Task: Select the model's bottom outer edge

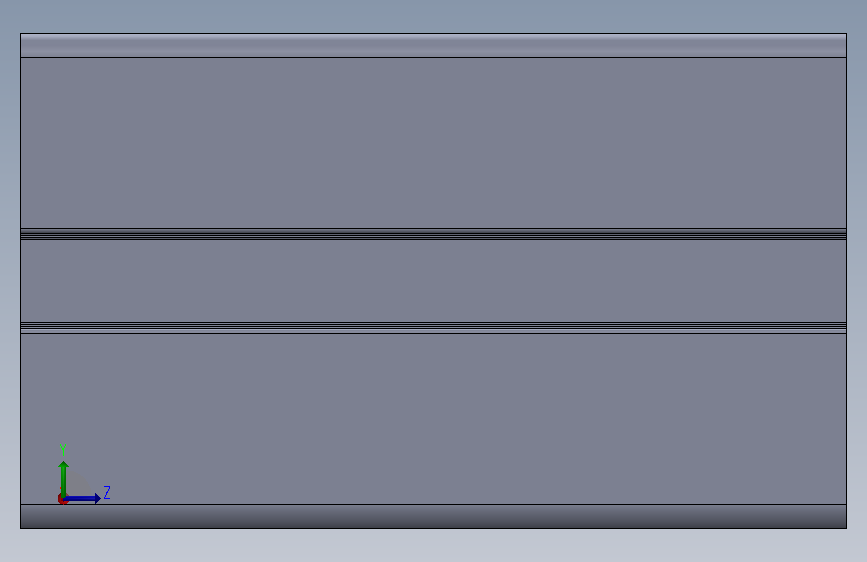Action: click(434, 528)
